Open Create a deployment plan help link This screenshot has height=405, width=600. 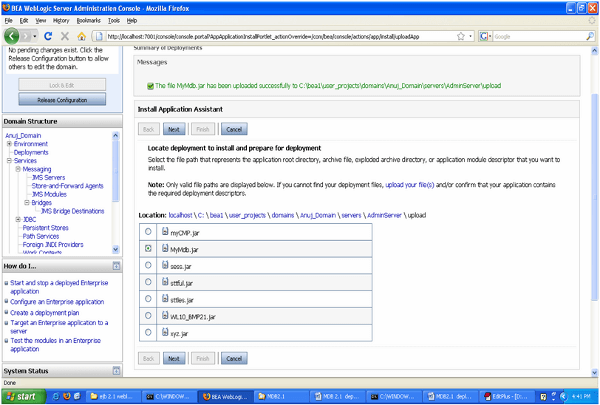[x=45, y=313]
